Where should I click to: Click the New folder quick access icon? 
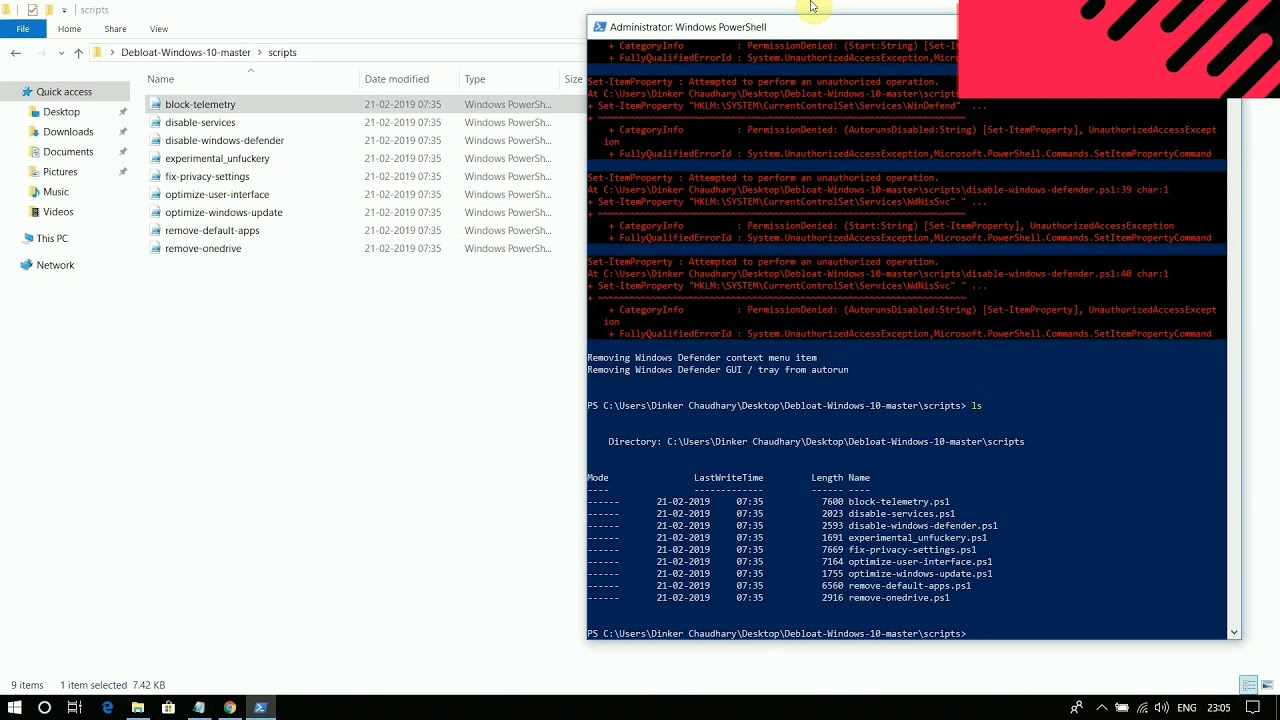point(48,10)
